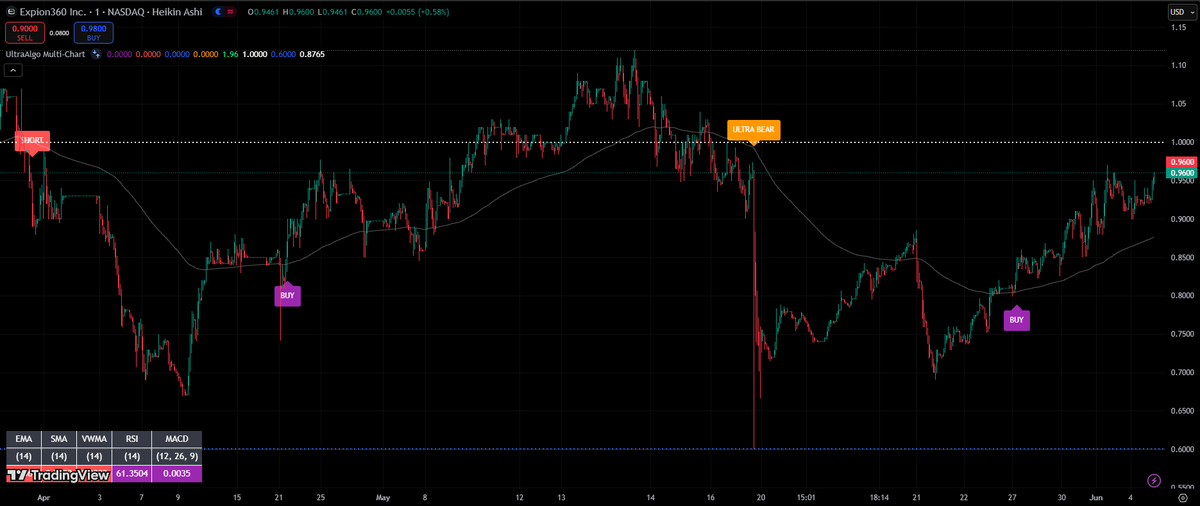Select the MACD value 0.0035 cell

pos(176,474)
